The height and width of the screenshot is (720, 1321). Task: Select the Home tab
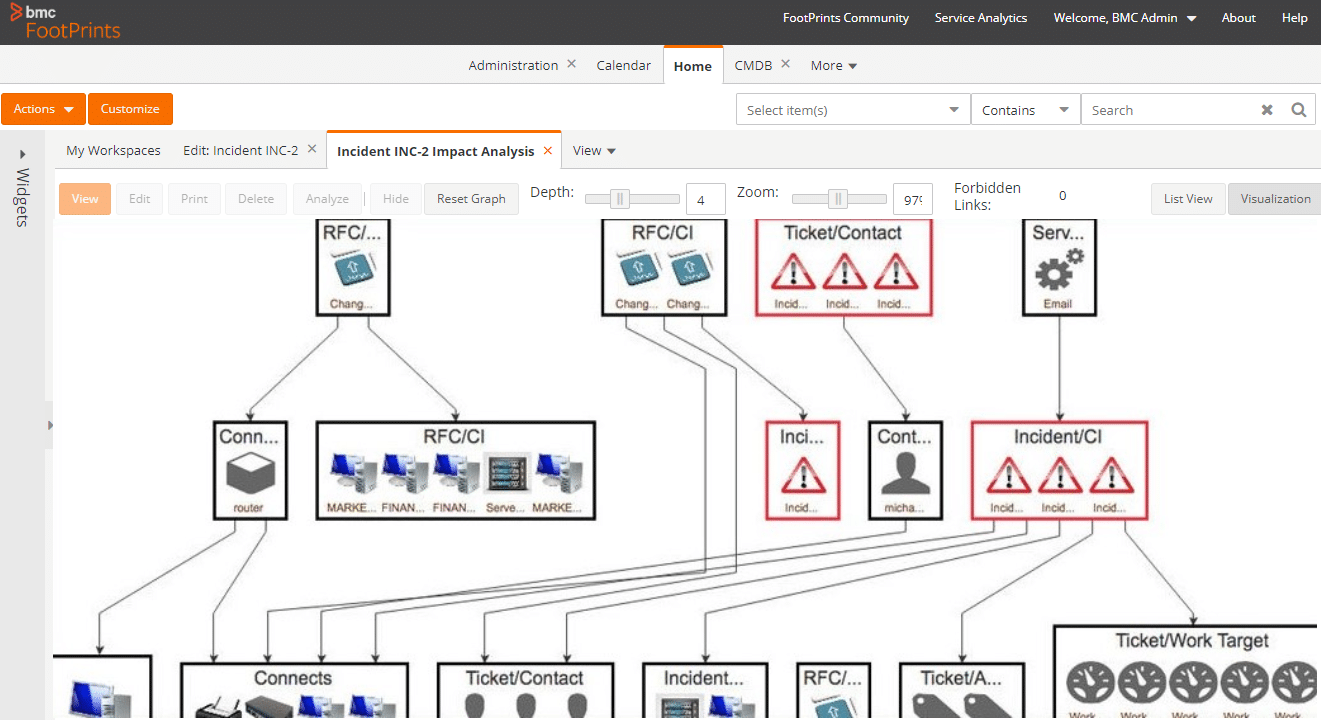click(x=693, y=66)
